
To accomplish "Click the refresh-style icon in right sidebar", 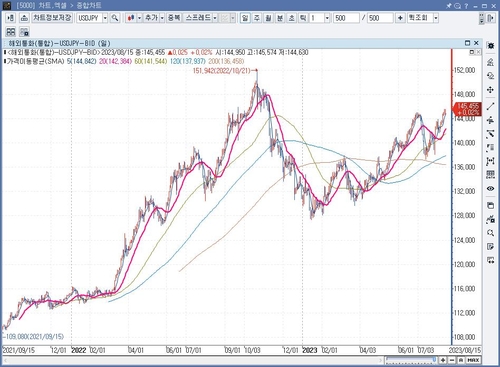I will coord(491,76).
